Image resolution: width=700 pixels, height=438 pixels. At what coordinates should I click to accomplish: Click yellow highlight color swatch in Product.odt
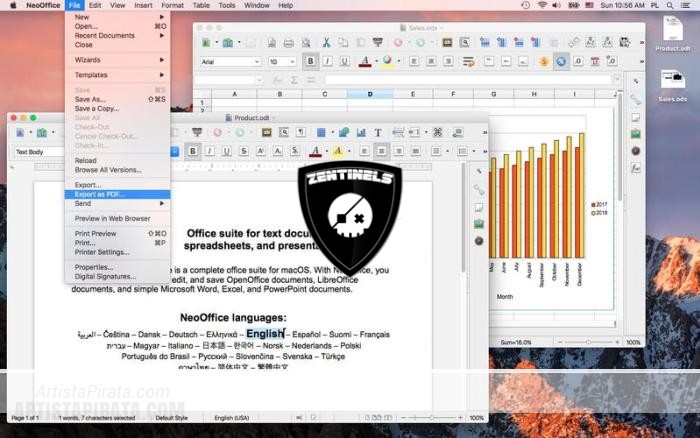click(338, 151)
